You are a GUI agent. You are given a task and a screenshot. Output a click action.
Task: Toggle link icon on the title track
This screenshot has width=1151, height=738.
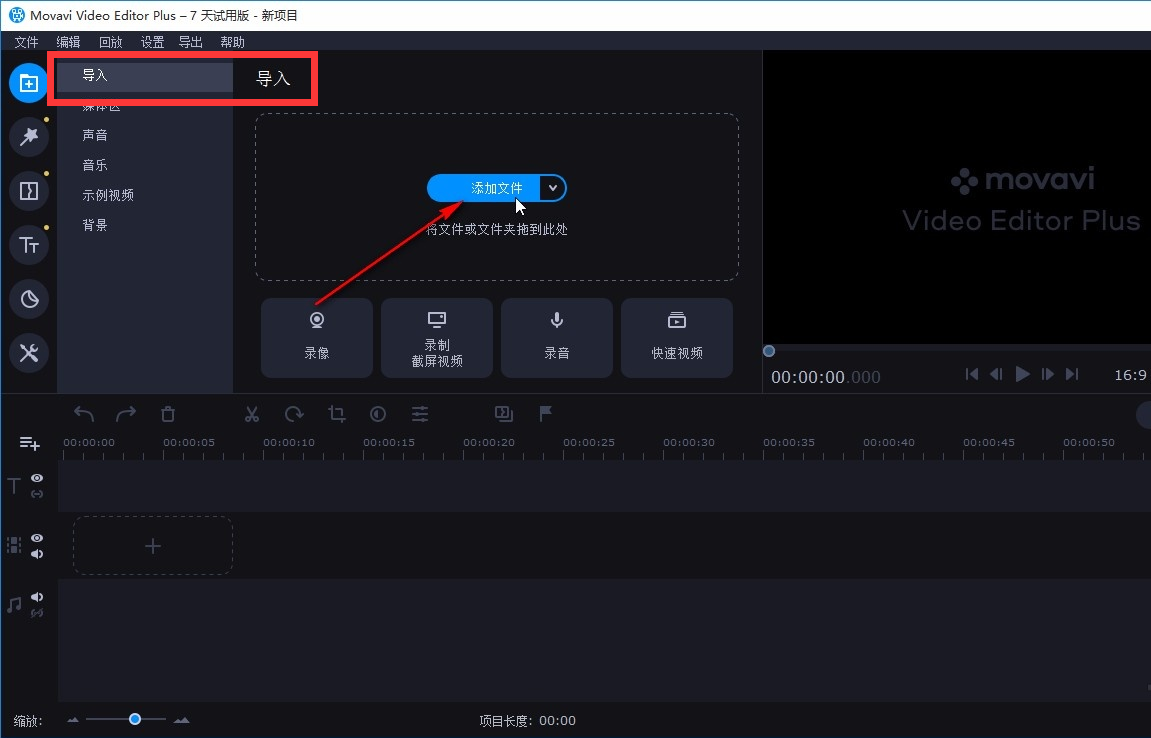37,494
